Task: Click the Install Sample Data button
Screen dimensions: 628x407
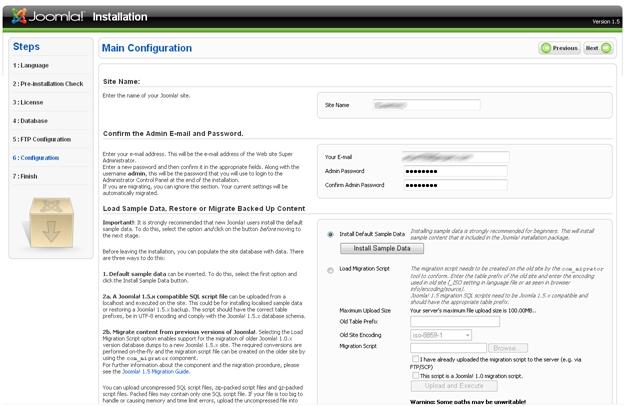Action: 382,248
